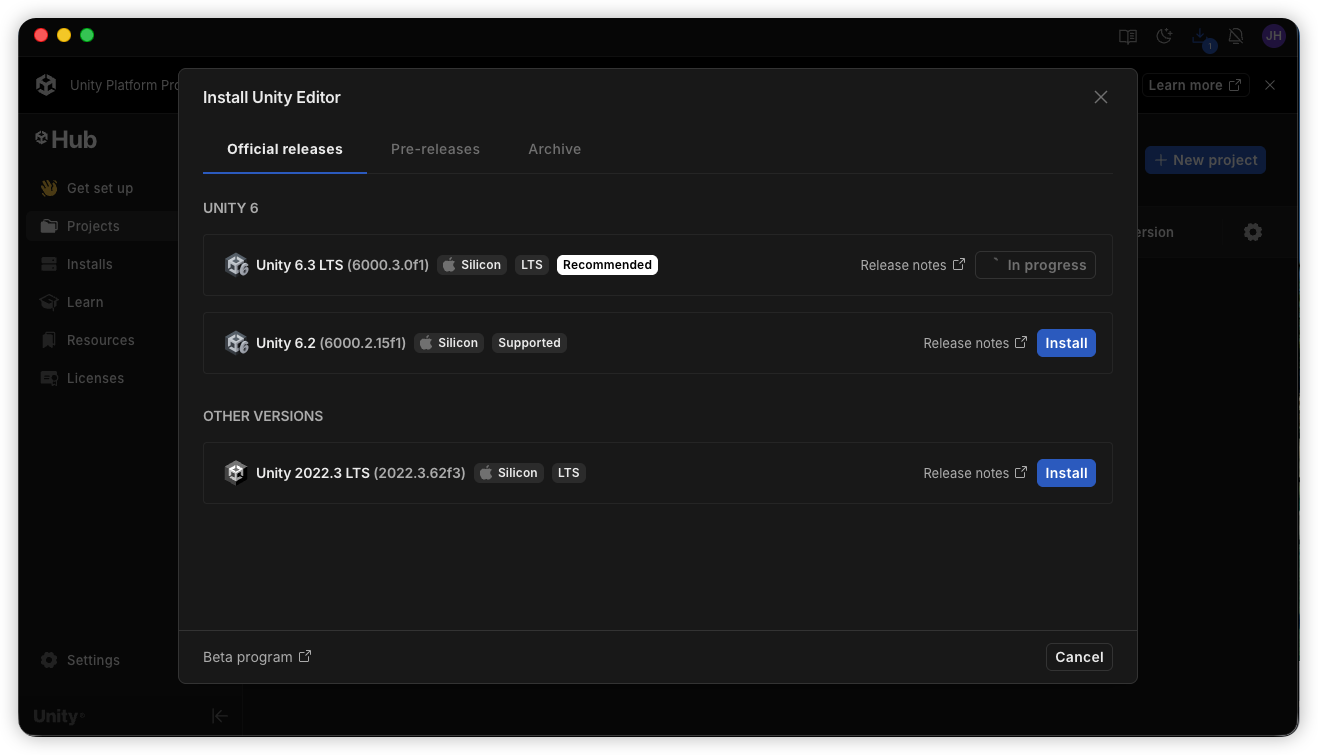Image resolution: width=1318 pixels, height=755 pixels.
Task: Open Release notes for Unity 6.3 LTS
Action: (x=912, y=265)
